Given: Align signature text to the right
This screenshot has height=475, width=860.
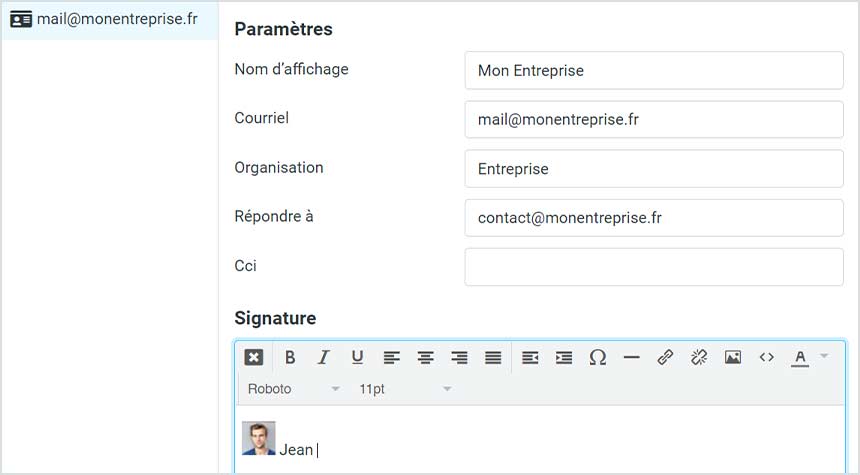Looking at the screenshot, I should [x=459, y=358].
